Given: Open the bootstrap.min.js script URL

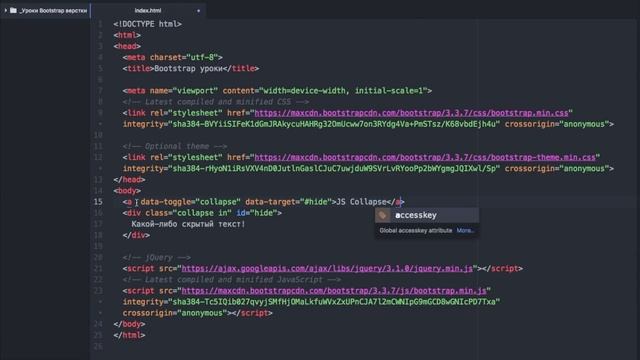Looking at the screenshot, I should [x=334, y=291].
